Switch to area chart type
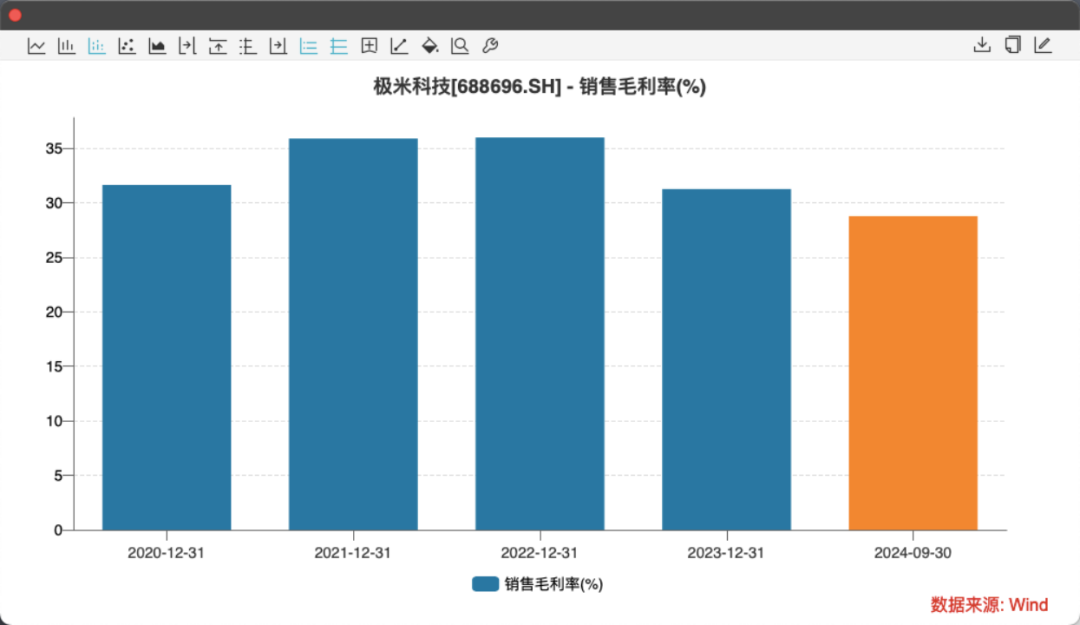The width and height of the screenshot is (1080, 625). pos(157,46)
